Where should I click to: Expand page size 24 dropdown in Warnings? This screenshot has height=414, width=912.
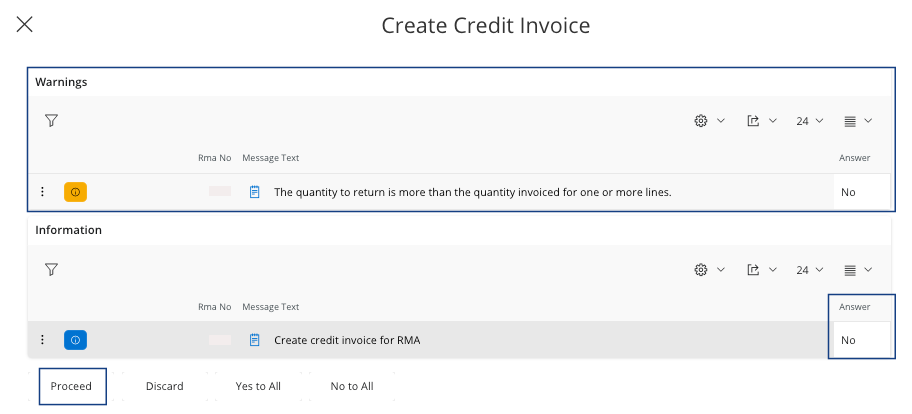[x=809, y=121]
